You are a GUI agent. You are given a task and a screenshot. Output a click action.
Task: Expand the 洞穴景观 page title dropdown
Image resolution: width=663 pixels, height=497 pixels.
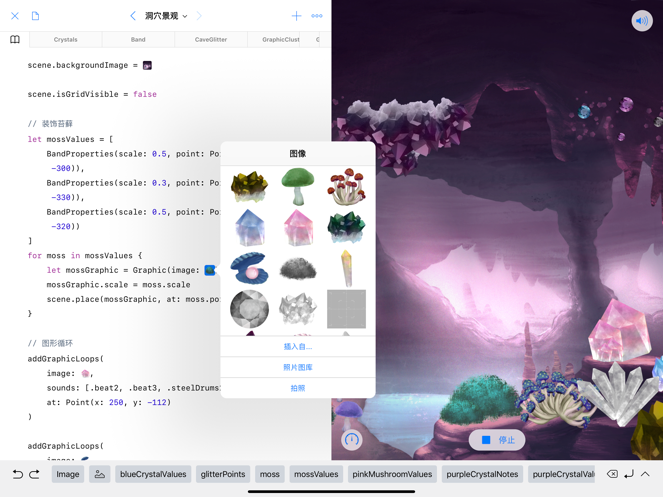coord(166,16)
